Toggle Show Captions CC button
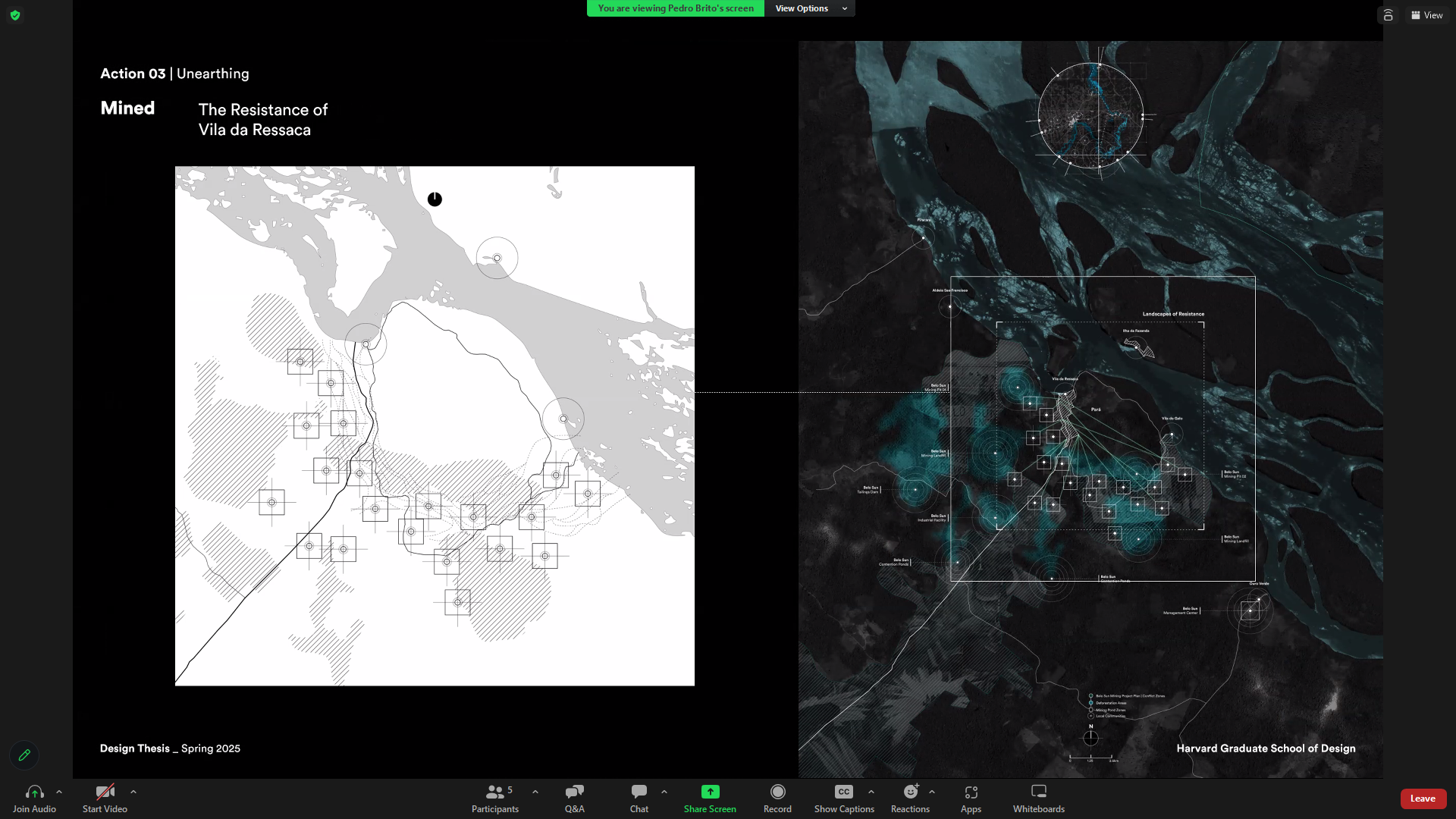This screenshot has width=1456, height=819. 844,799
